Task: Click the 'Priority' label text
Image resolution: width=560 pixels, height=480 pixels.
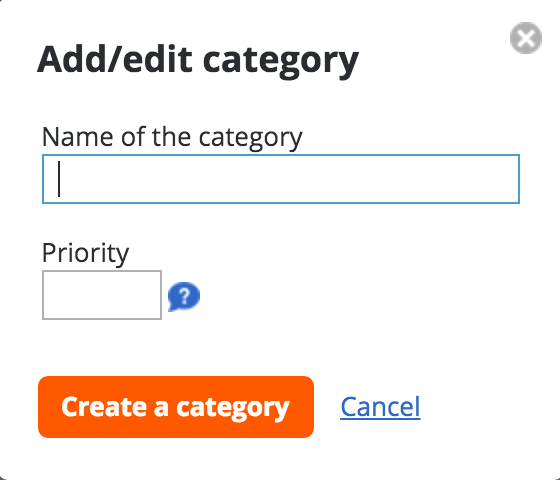Action: tap(85, 253)
